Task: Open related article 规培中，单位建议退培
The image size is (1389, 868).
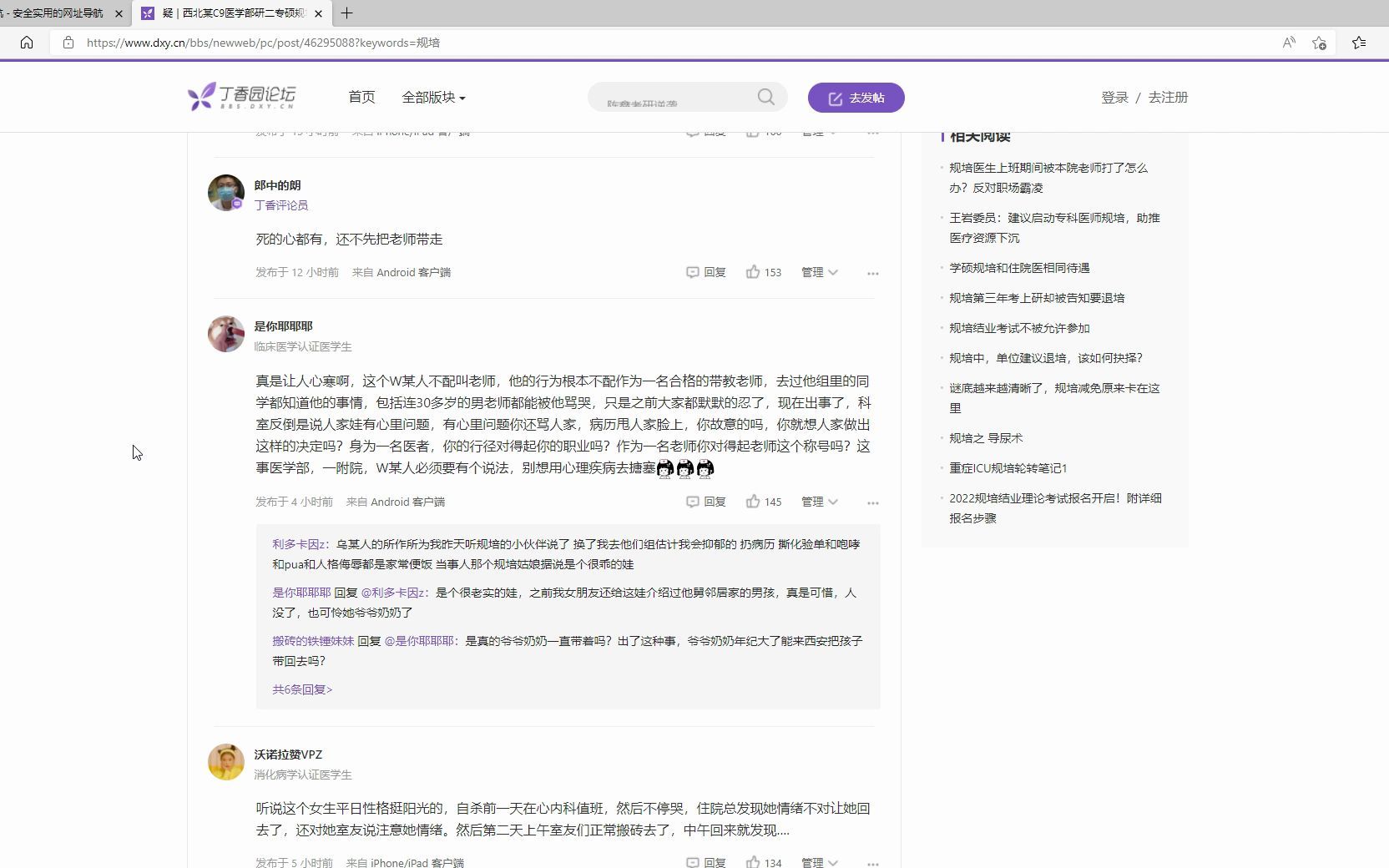Action: (1046, 358)
